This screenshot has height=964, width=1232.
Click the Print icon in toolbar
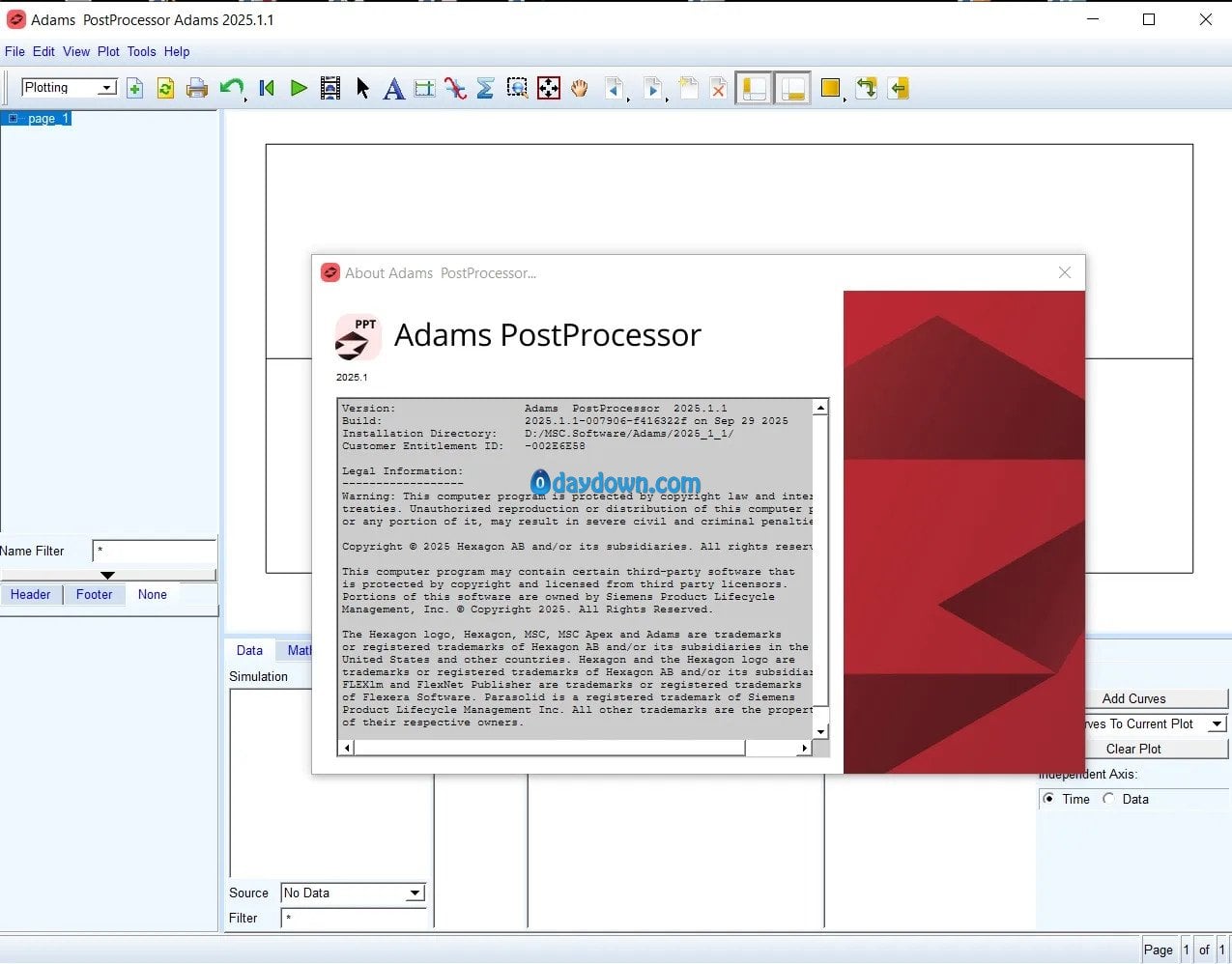[197, 89]
